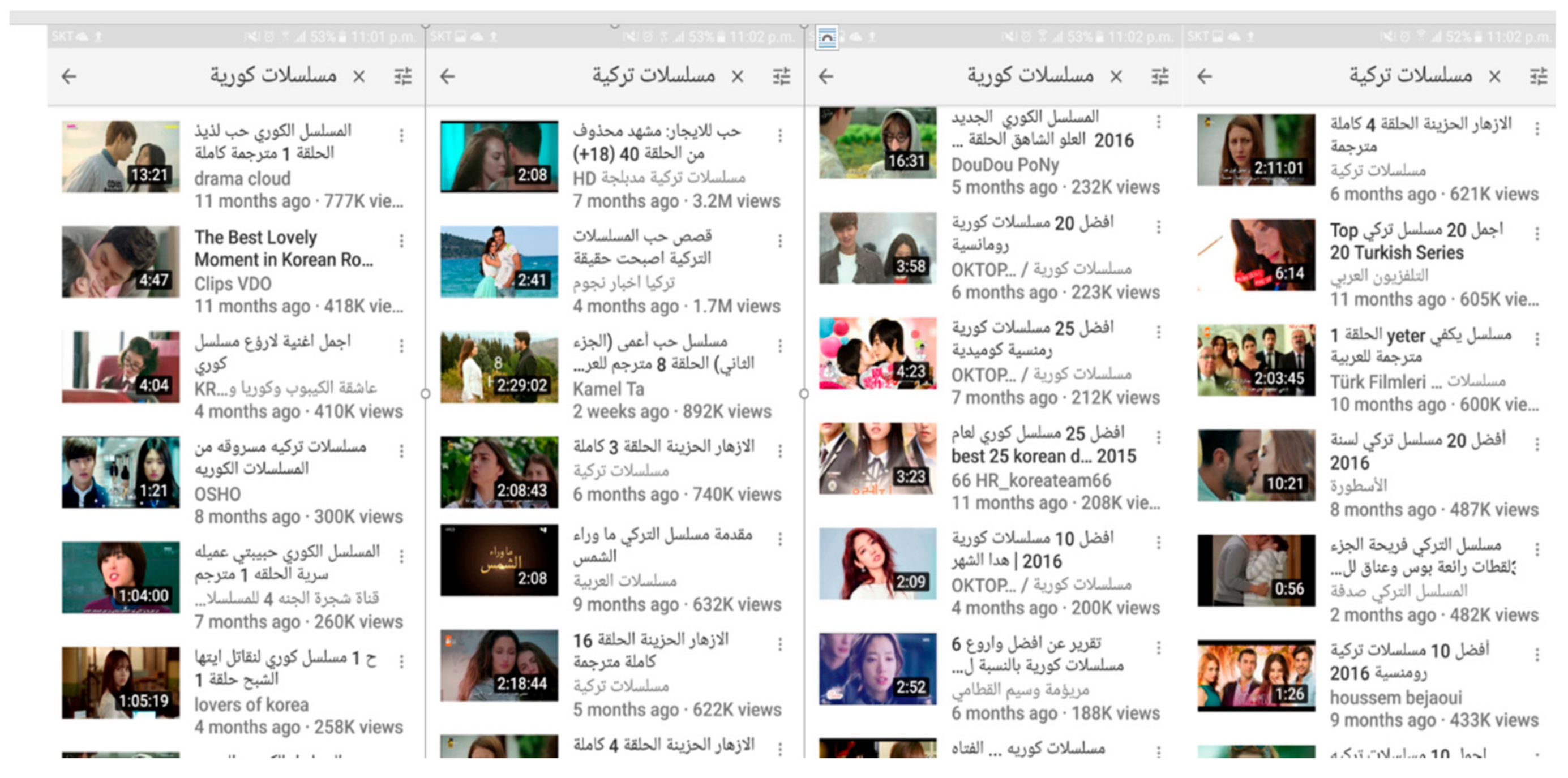Image resolution: width=1568 pixels, height=778 pixels.
Task: Open filters in third panel Korean search
Action: (1160, 76)
